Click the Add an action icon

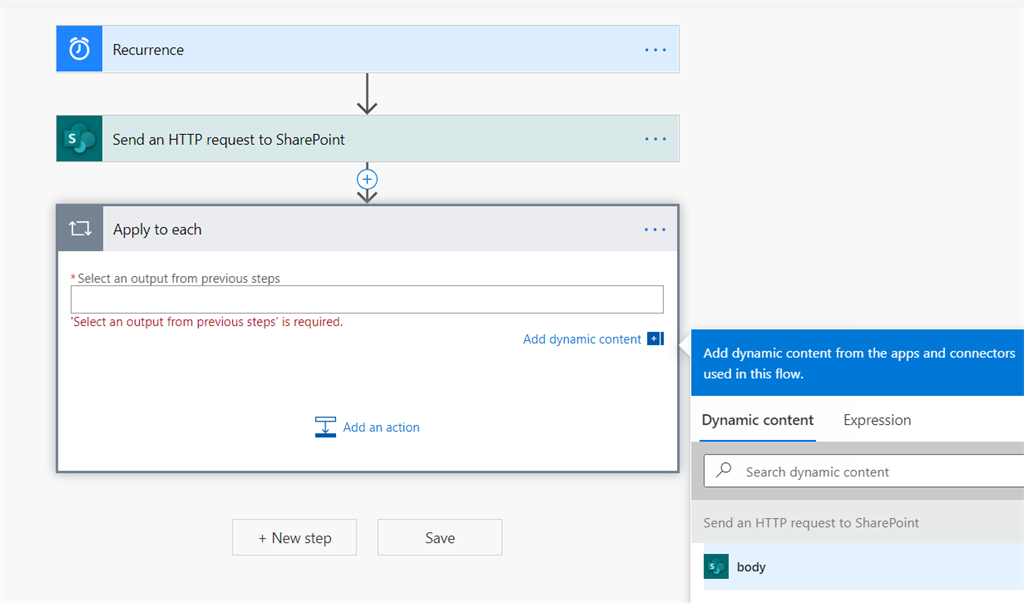(x=325, y=427)
